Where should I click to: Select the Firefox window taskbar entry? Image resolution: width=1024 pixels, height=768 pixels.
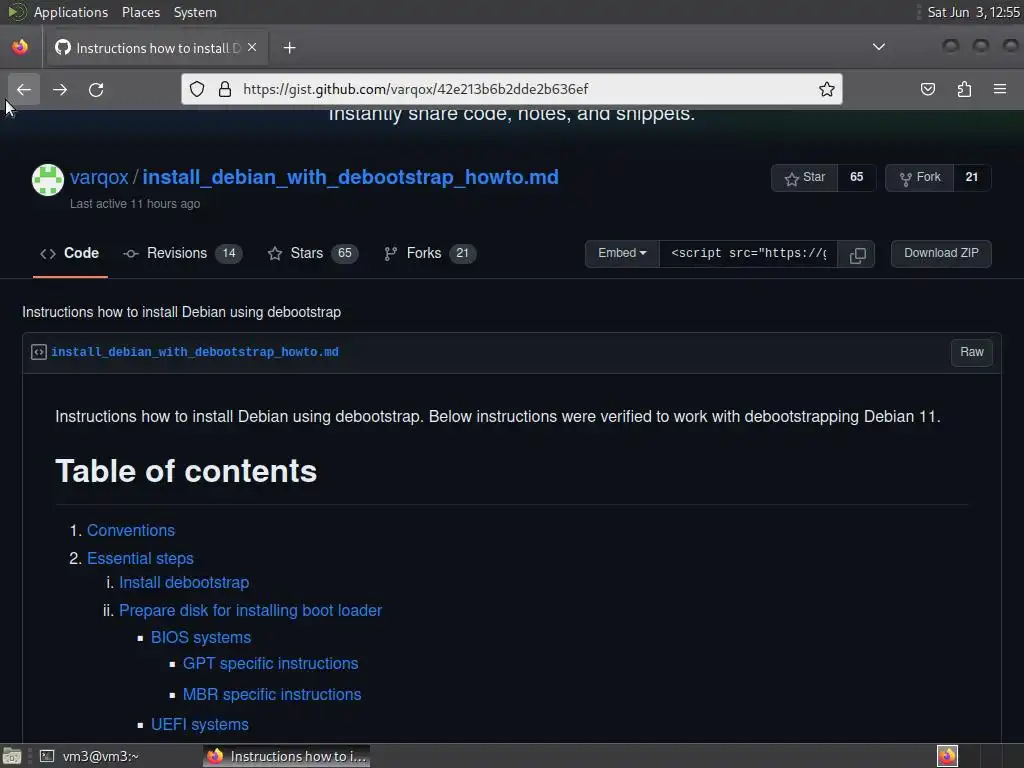(285, 756)
